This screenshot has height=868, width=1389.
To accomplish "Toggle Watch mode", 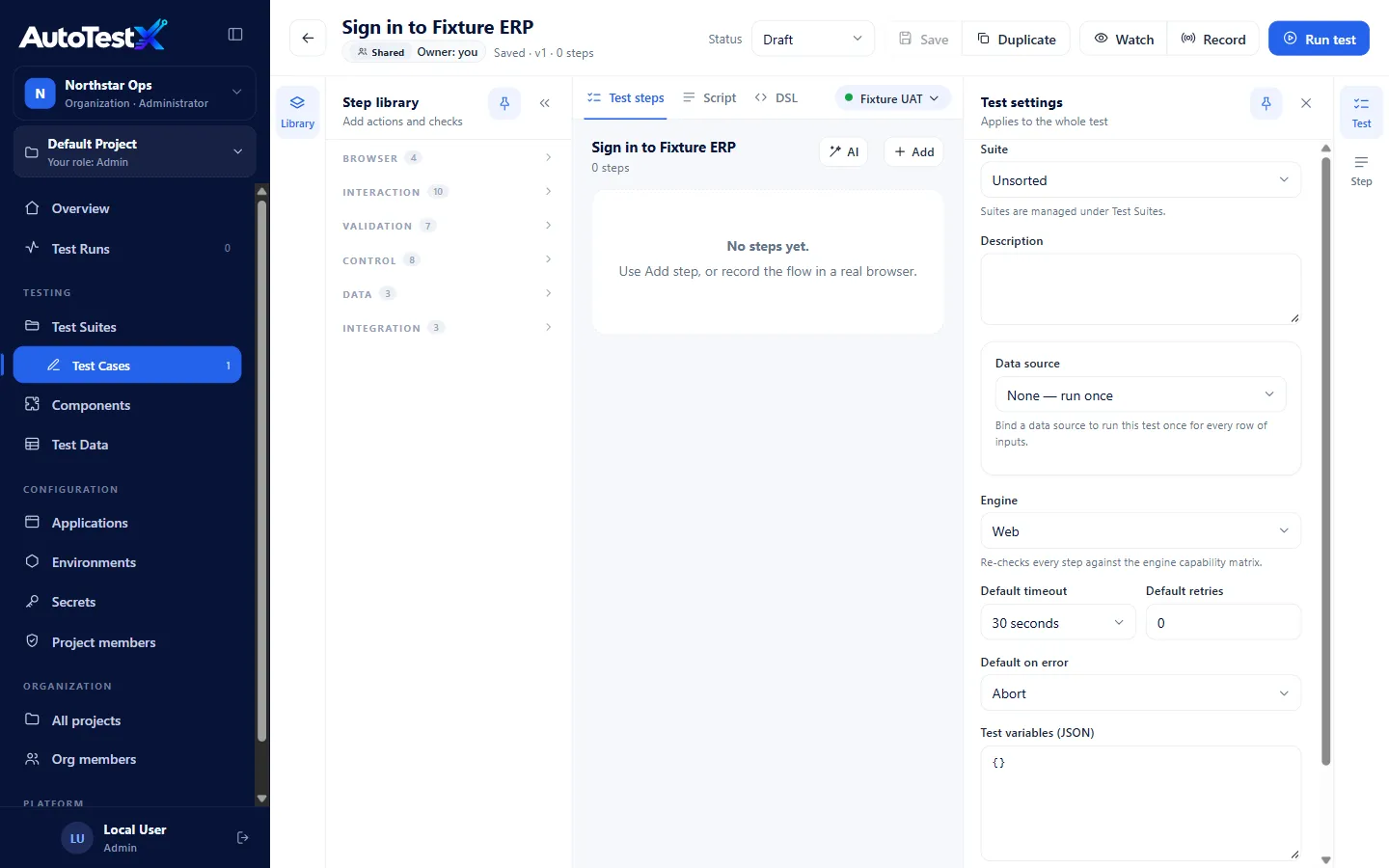I will [x=1124, y=40].
